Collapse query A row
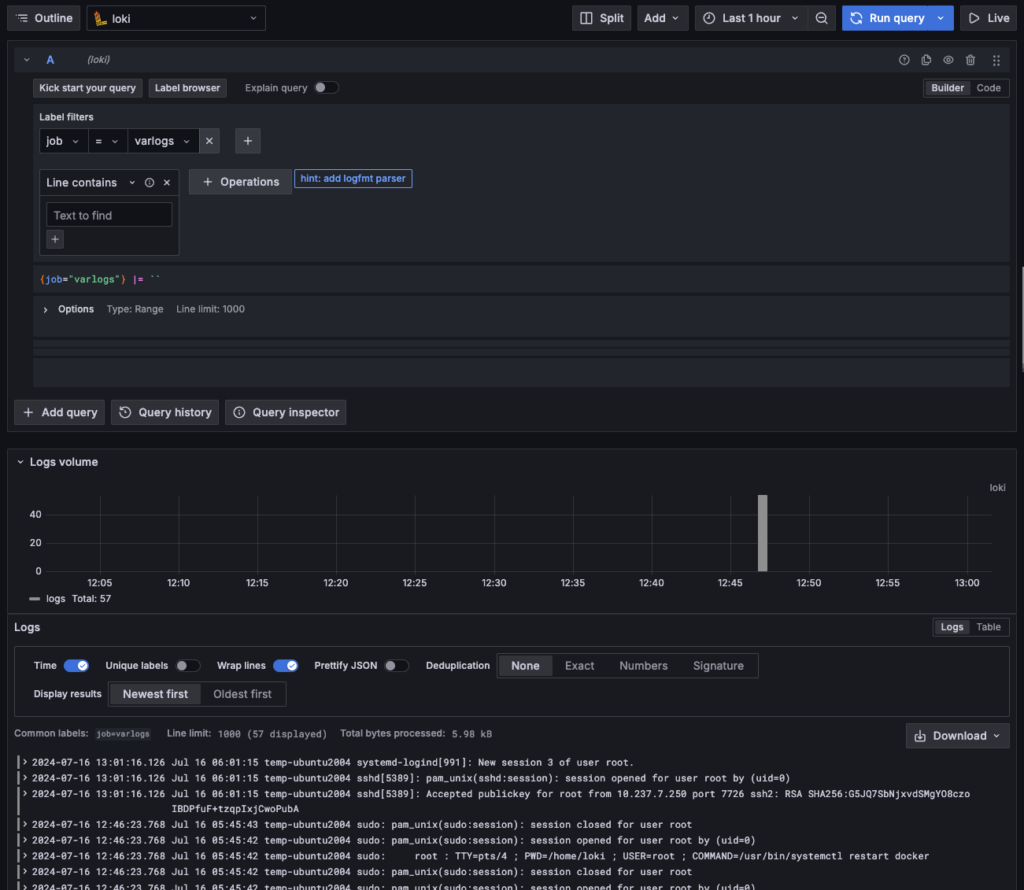This screenshot has height=890, width=1024. point(27,59)
